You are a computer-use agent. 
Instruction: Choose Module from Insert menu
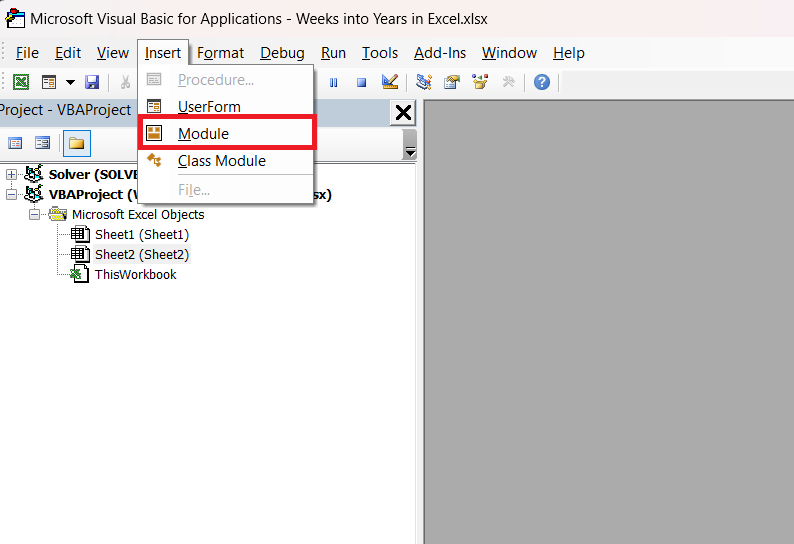coord(226,134)
